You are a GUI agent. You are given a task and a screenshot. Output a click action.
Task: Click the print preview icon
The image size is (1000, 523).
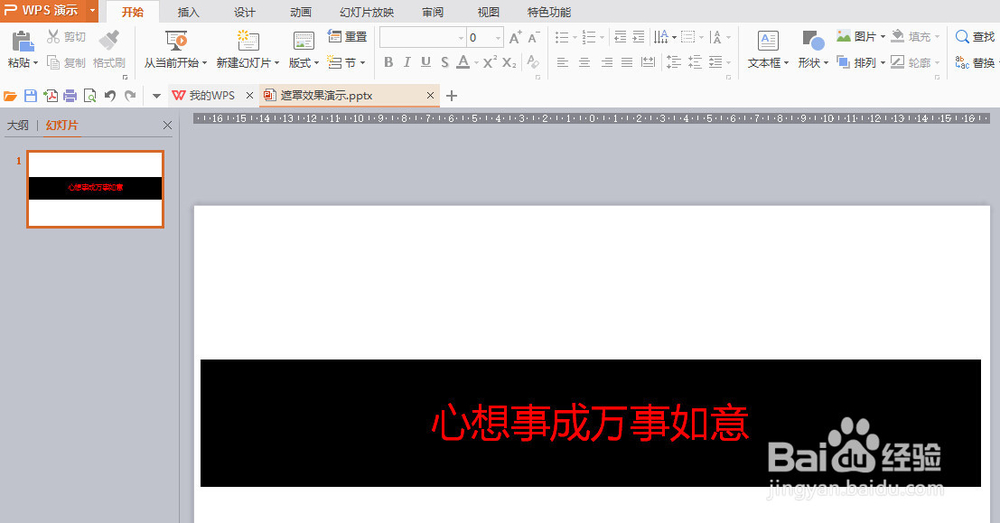tap(90, 96)
